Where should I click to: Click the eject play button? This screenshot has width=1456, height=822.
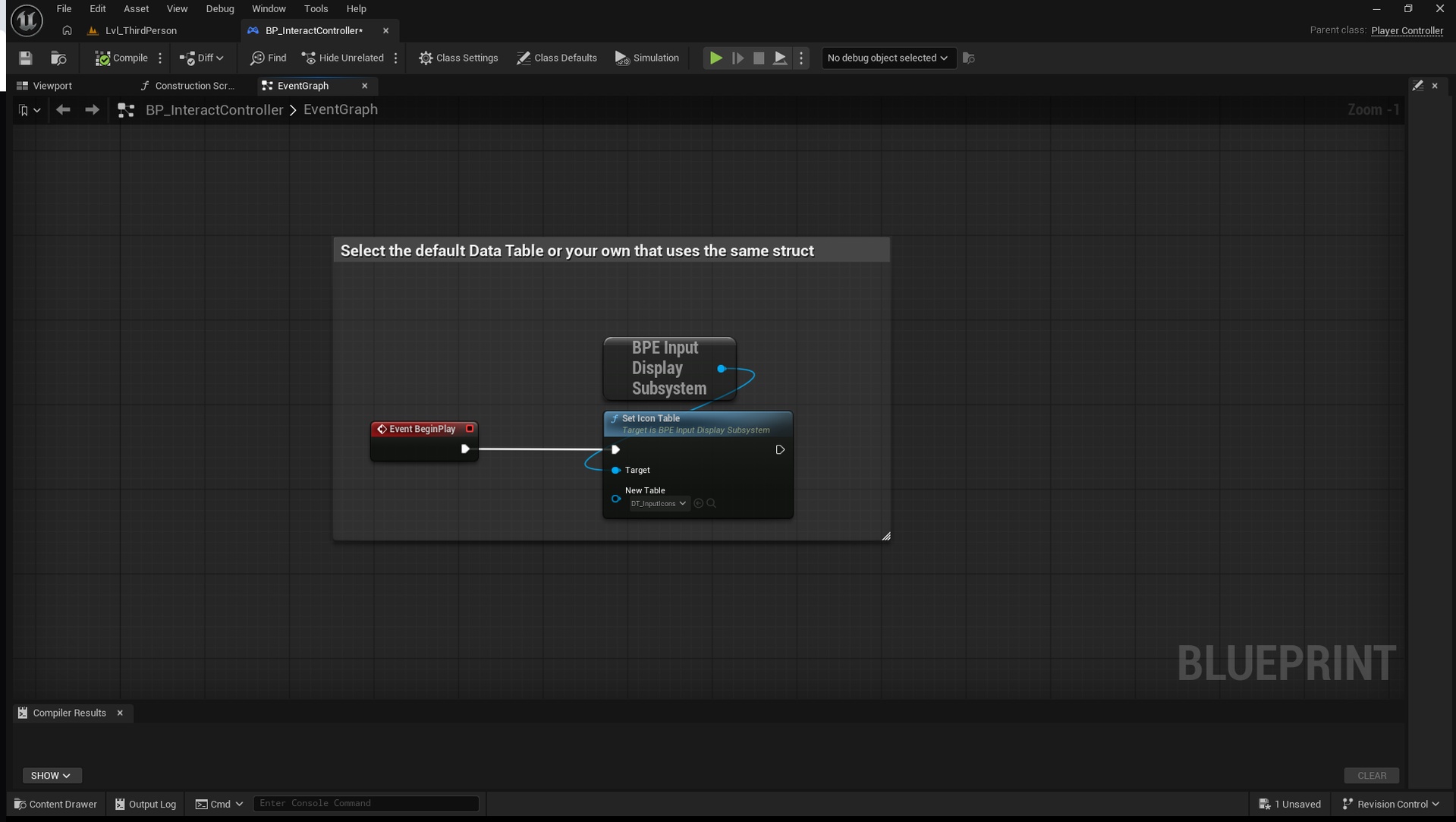780,58
